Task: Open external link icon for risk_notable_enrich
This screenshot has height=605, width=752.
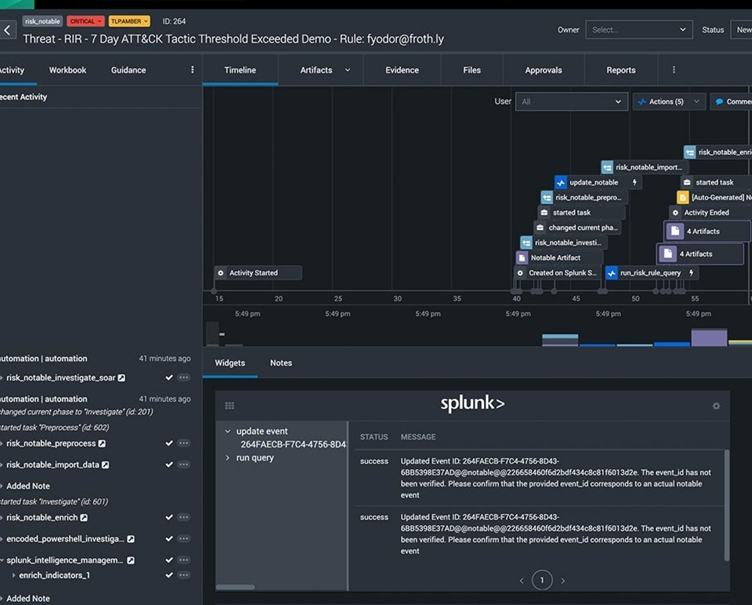Action: pos(84,518)
